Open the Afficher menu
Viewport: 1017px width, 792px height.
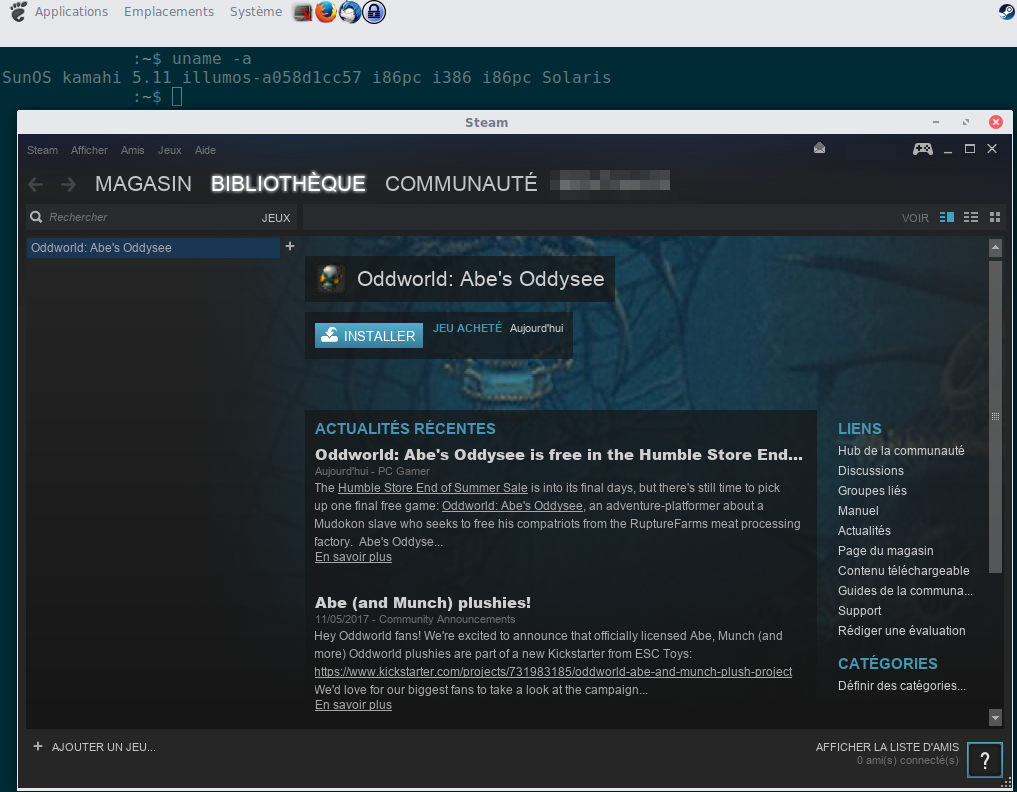point(89,150)
